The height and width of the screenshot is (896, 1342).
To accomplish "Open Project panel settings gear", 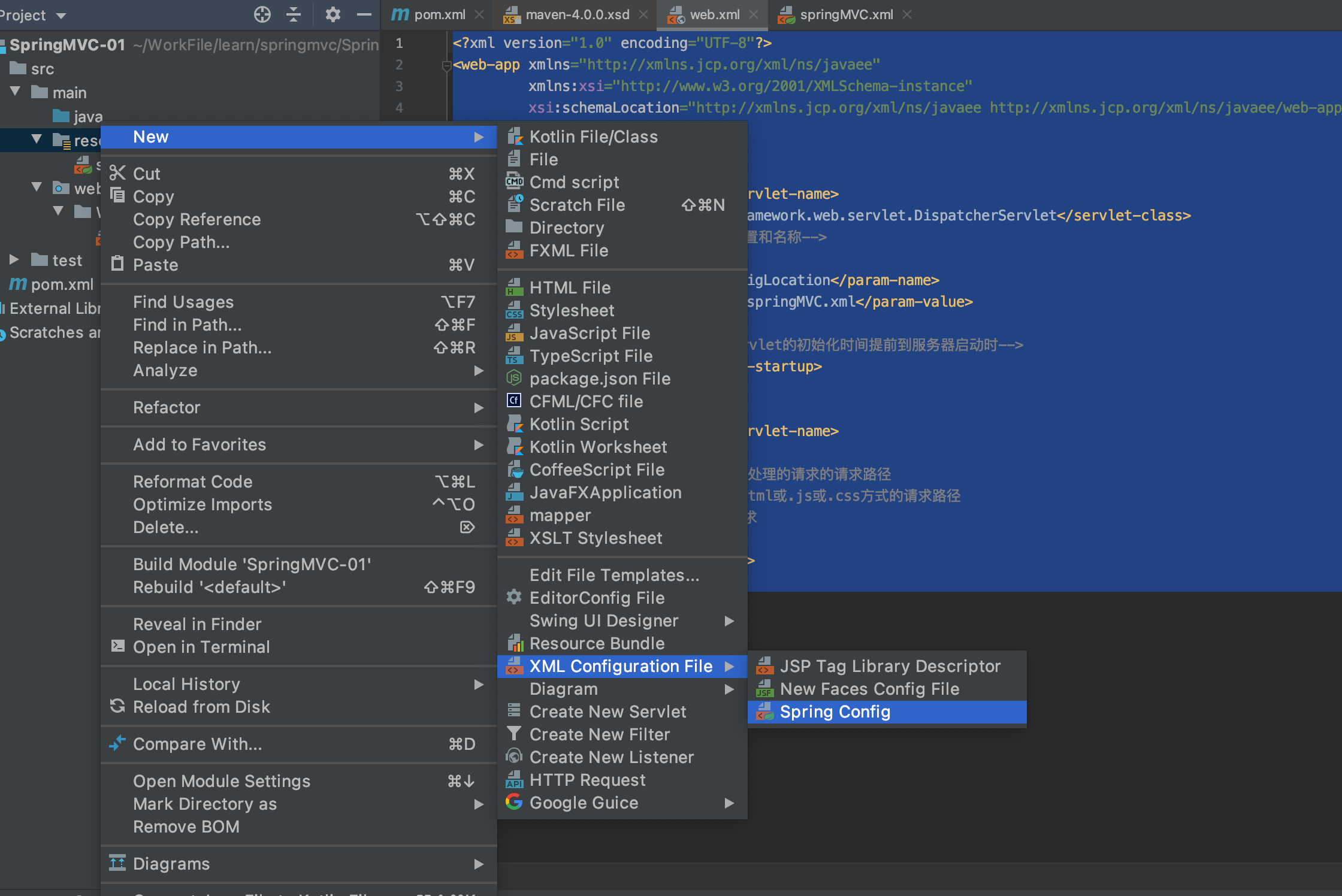I will (x=333, y=14).
